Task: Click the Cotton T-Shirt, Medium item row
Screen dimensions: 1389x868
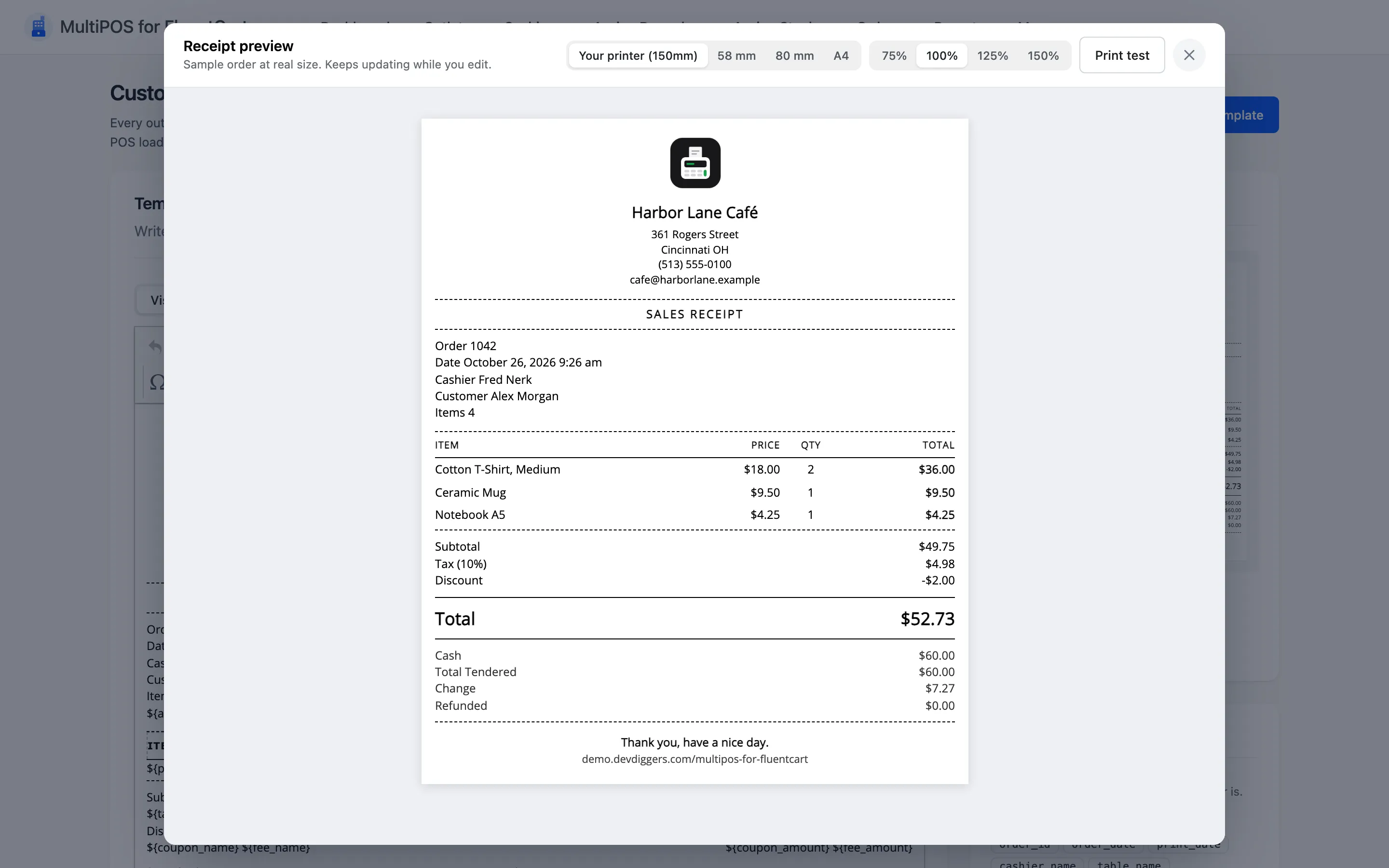Action: click(x=694, y=470)
